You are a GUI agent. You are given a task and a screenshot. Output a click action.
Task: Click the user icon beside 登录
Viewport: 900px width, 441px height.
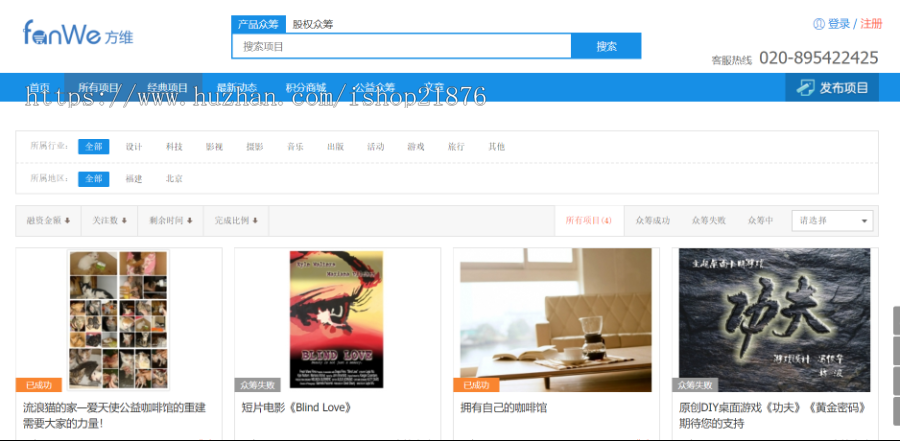818,24
